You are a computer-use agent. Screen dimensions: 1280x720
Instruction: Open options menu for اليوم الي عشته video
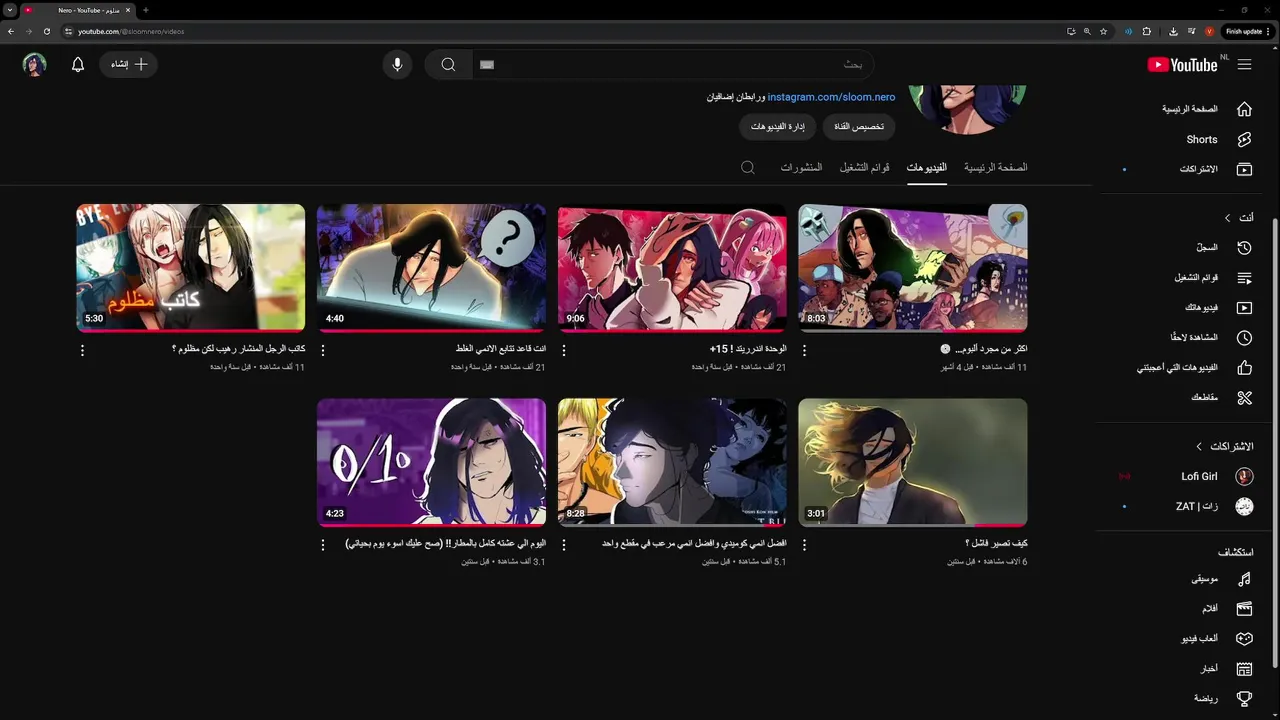pos(323,545)
